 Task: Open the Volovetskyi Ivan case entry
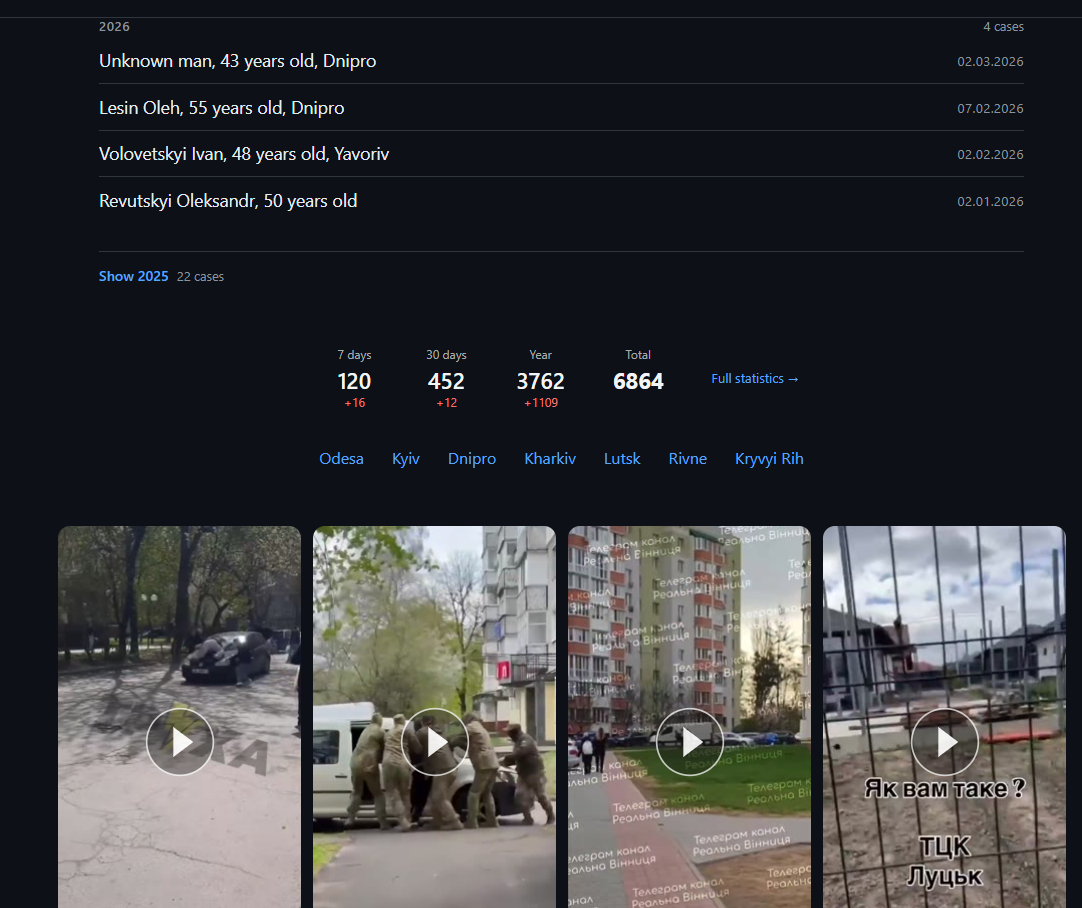[x=561, y=154]
